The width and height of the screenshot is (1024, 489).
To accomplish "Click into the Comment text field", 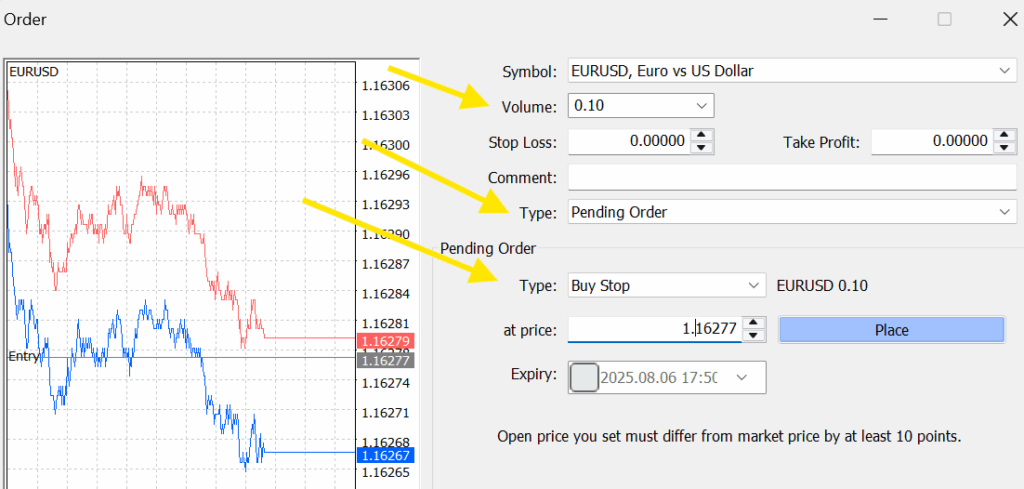I will point(791,178).
